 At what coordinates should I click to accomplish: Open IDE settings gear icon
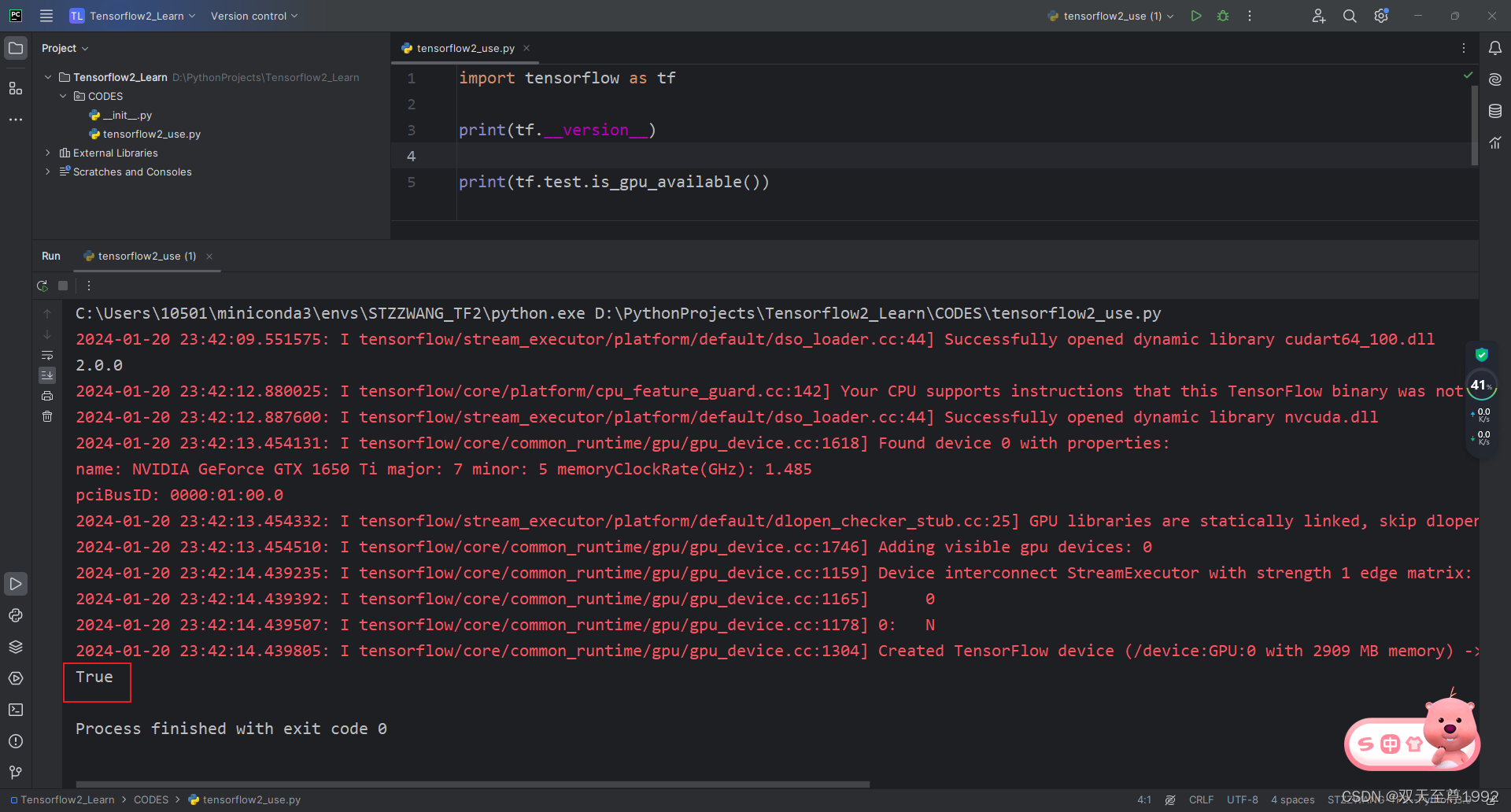tap(1381, 16)
